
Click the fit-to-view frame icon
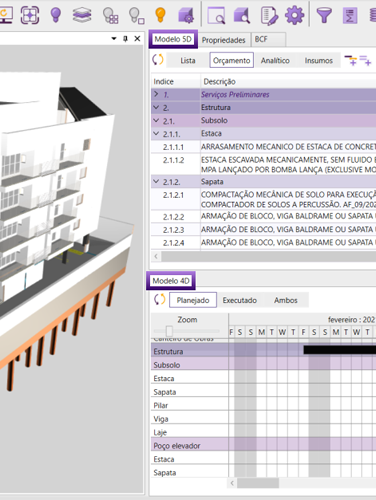30,15
